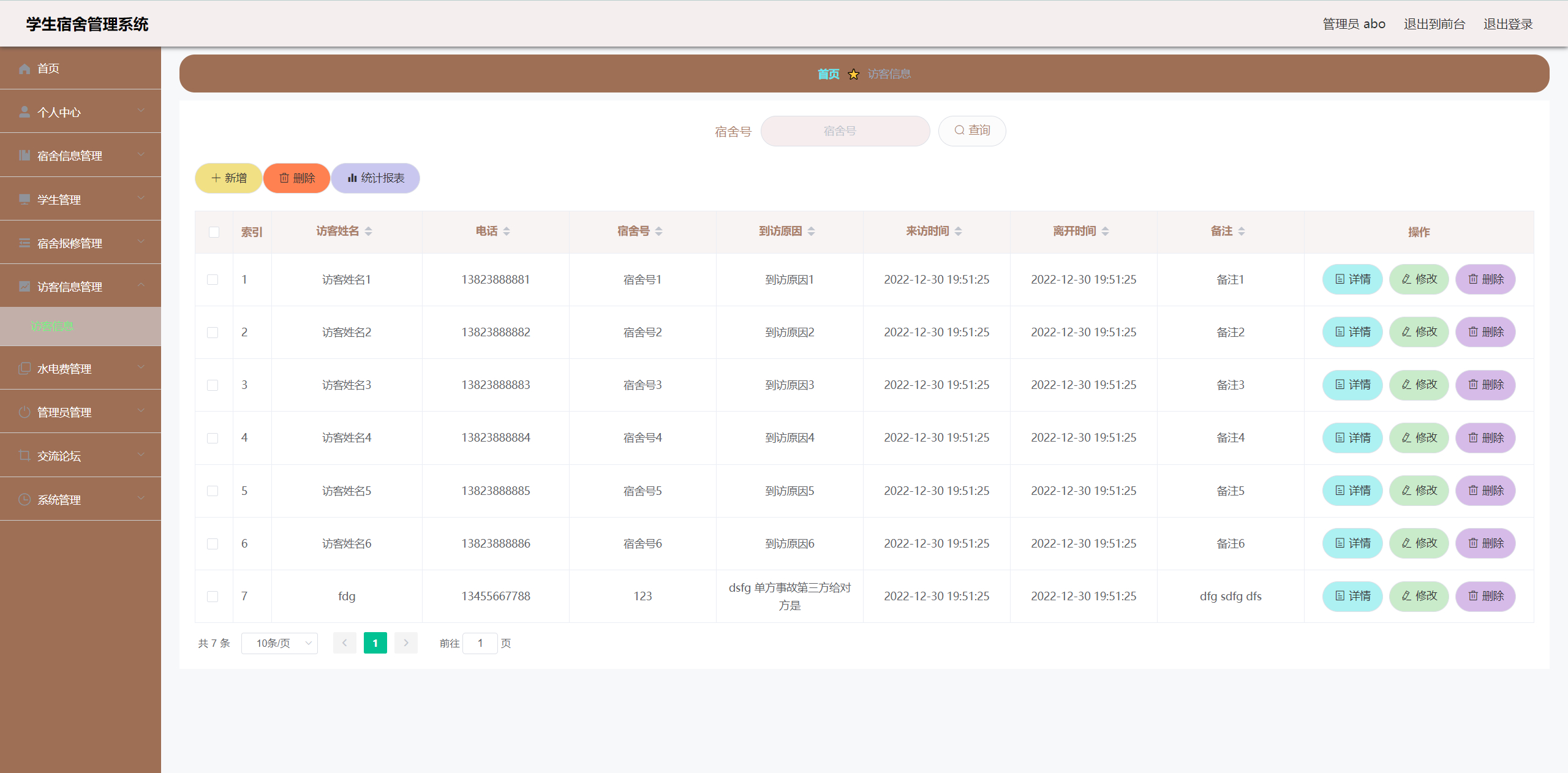Tick the select-all checkbox in the table header

214,232
